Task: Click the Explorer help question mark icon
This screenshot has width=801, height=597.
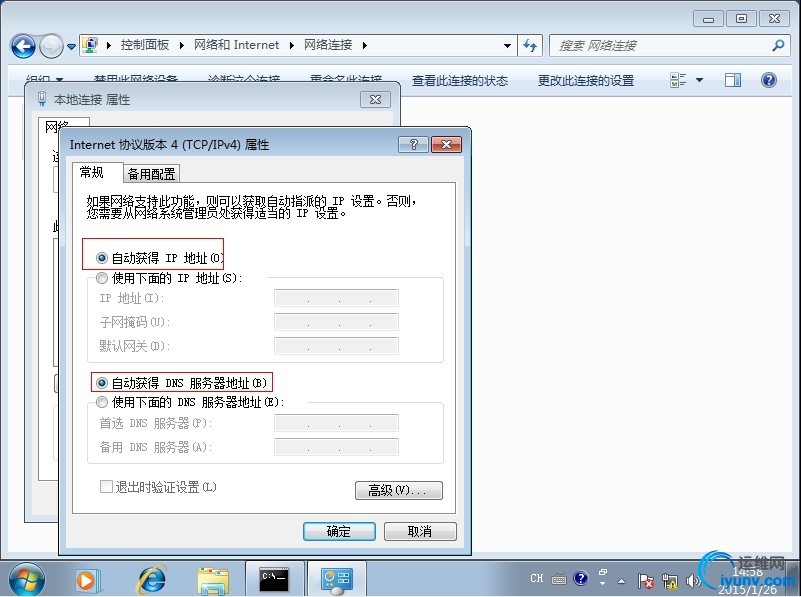Action: pos(768,80)
